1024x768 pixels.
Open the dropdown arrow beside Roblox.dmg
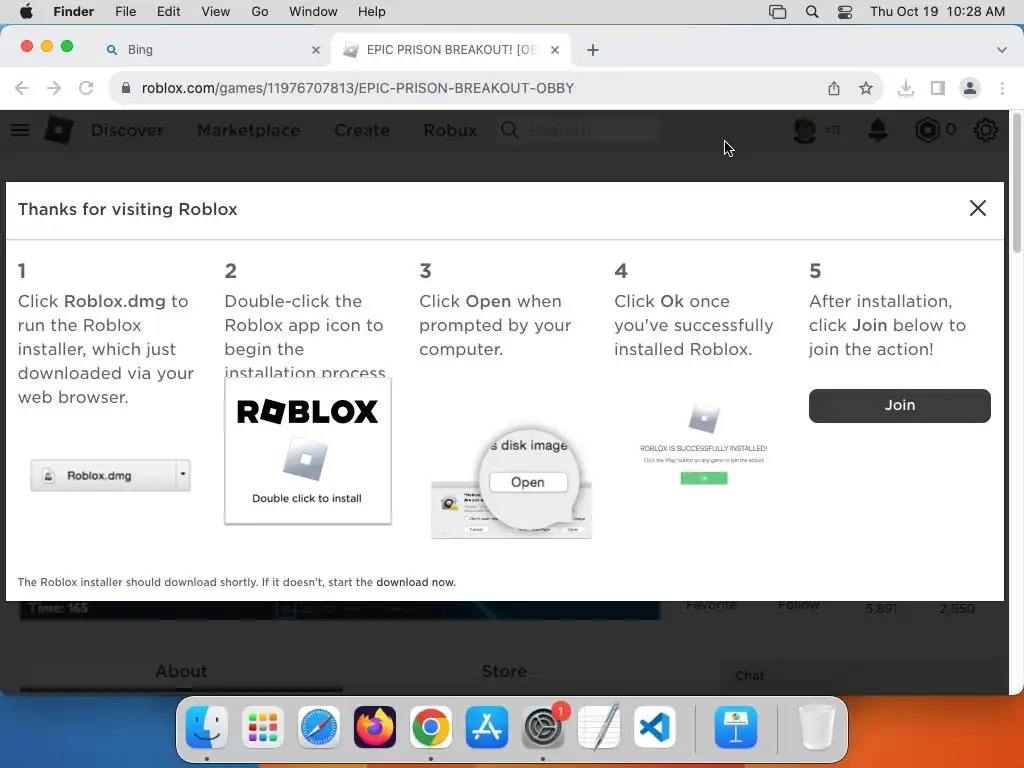[x=183, y=475]
